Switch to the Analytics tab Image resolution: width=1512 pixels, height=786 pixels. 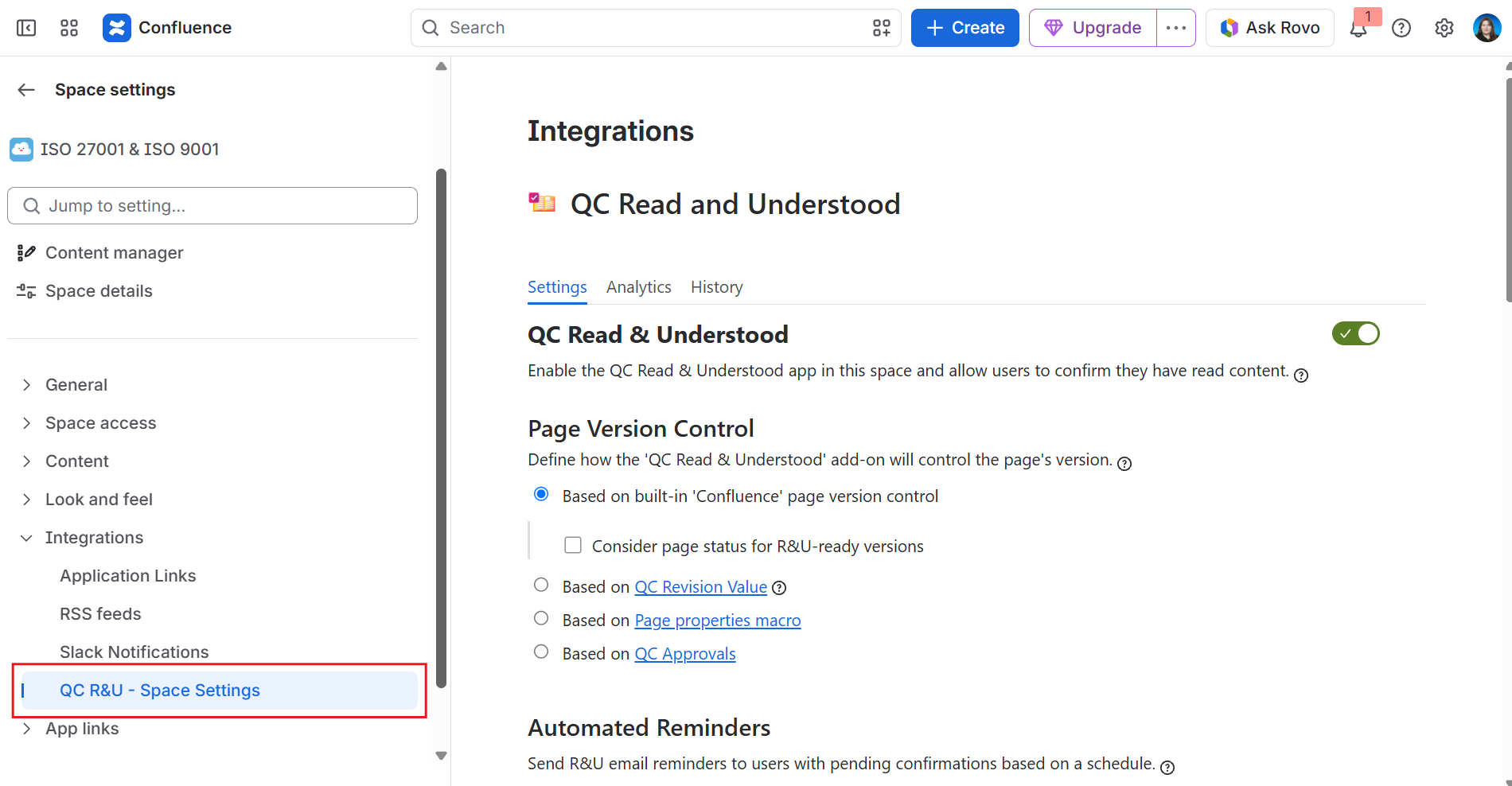(639, 287)
